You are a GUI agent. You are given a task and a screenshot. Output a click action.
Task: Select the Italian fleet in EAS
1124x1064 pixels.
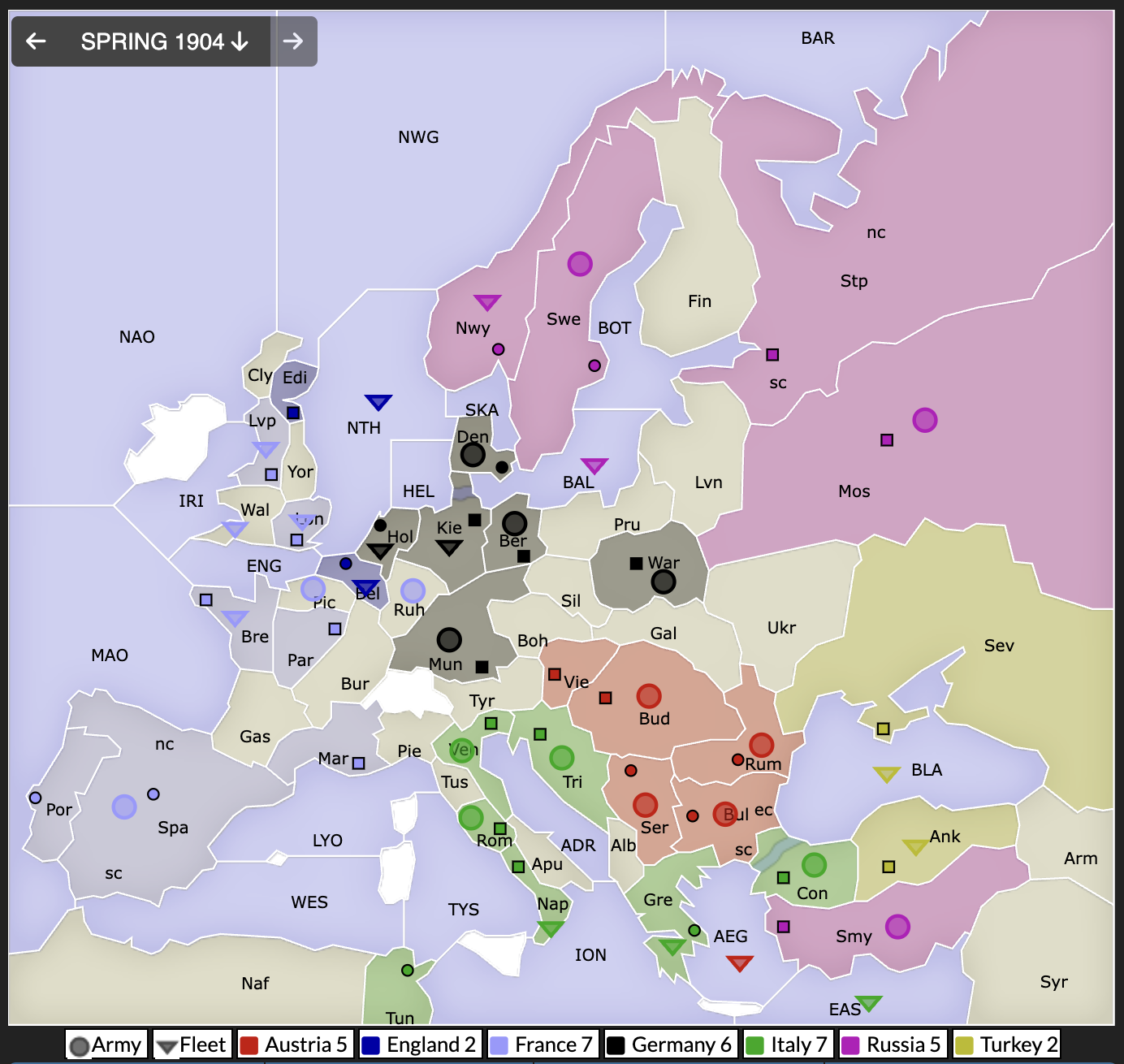pyautogui.click(x=867, y=1003)
